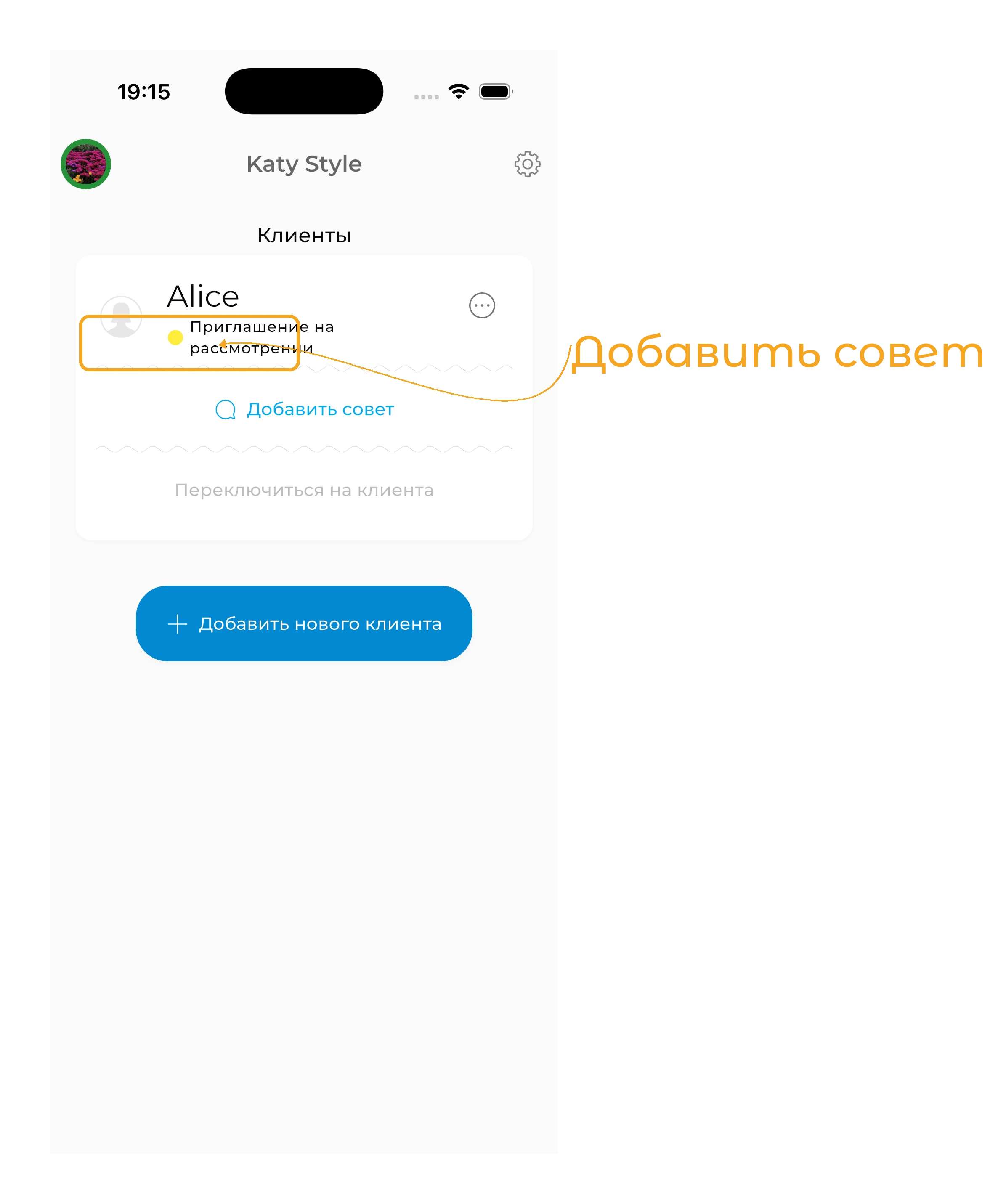
Task: Click the yellow status dot
Action: click(x=175, y=338)
